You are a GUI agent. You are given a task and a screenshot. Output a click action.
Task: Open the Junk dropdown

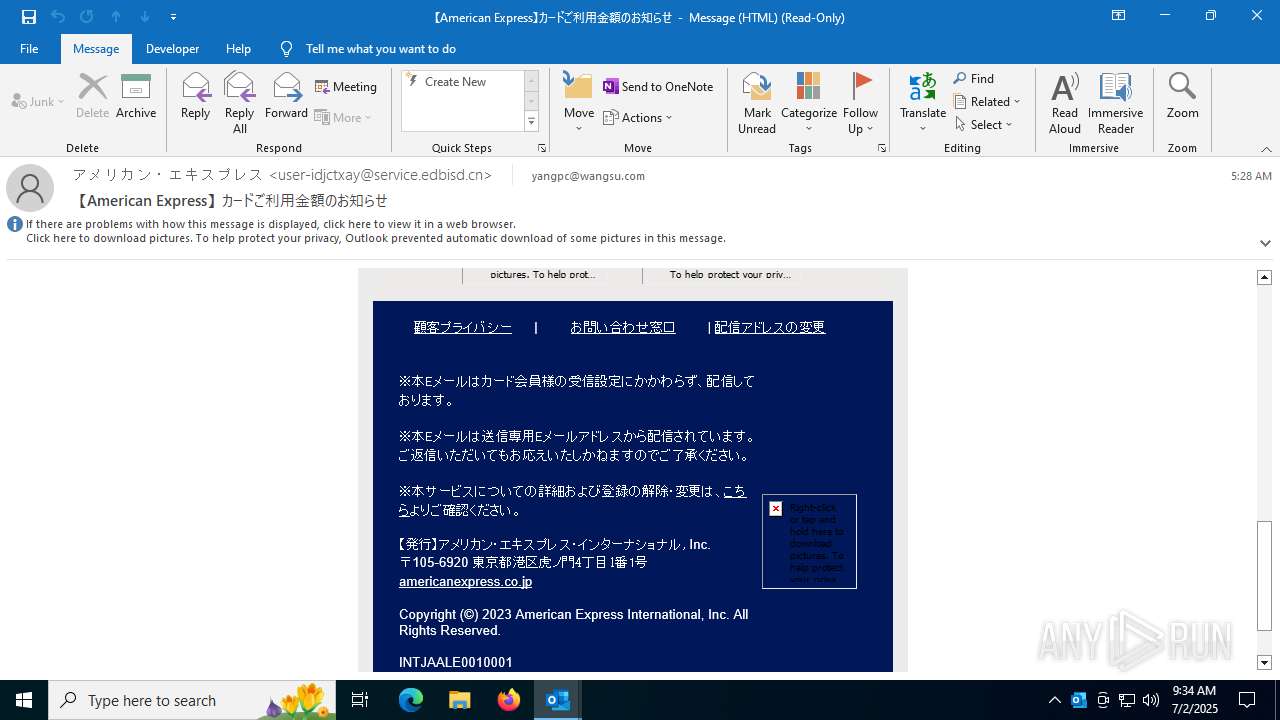click(38, 102)
